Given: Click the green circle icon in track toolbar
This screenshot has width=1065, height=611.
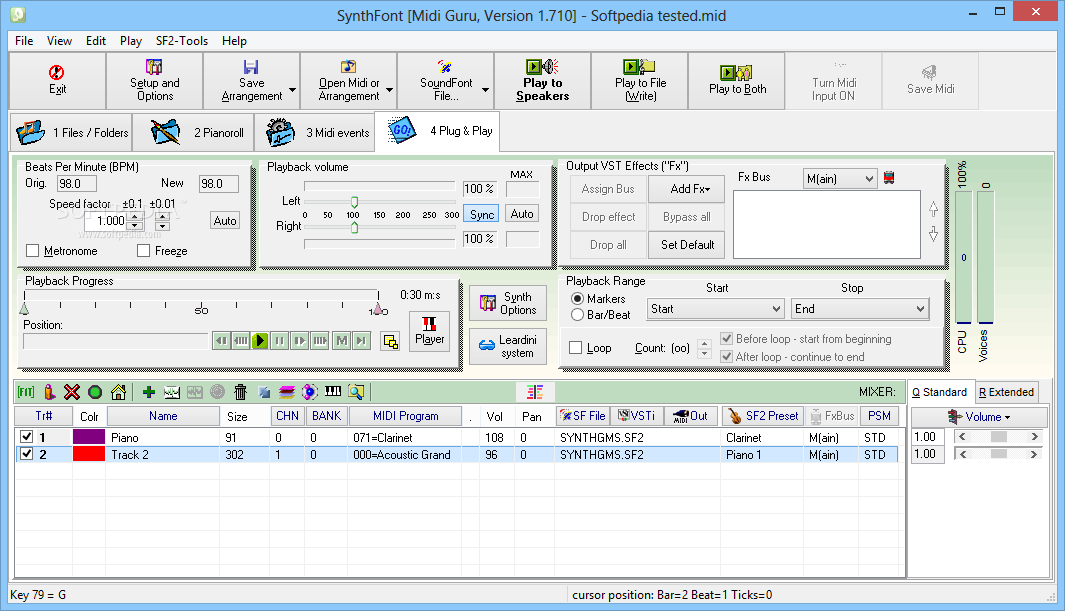Looking at the screenshot, I should 95,392.
